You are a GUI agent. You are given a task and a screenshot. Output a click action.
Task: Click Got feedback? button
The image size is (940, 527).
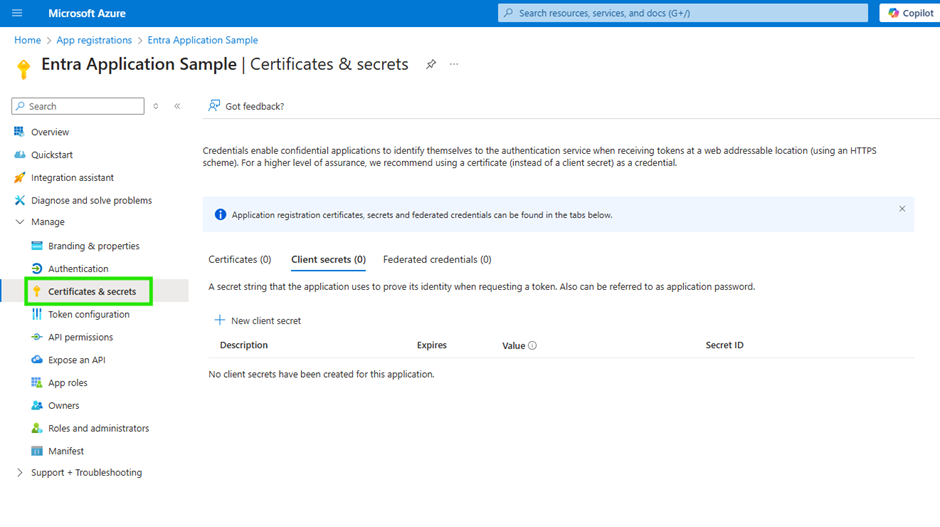click(246, 106)
